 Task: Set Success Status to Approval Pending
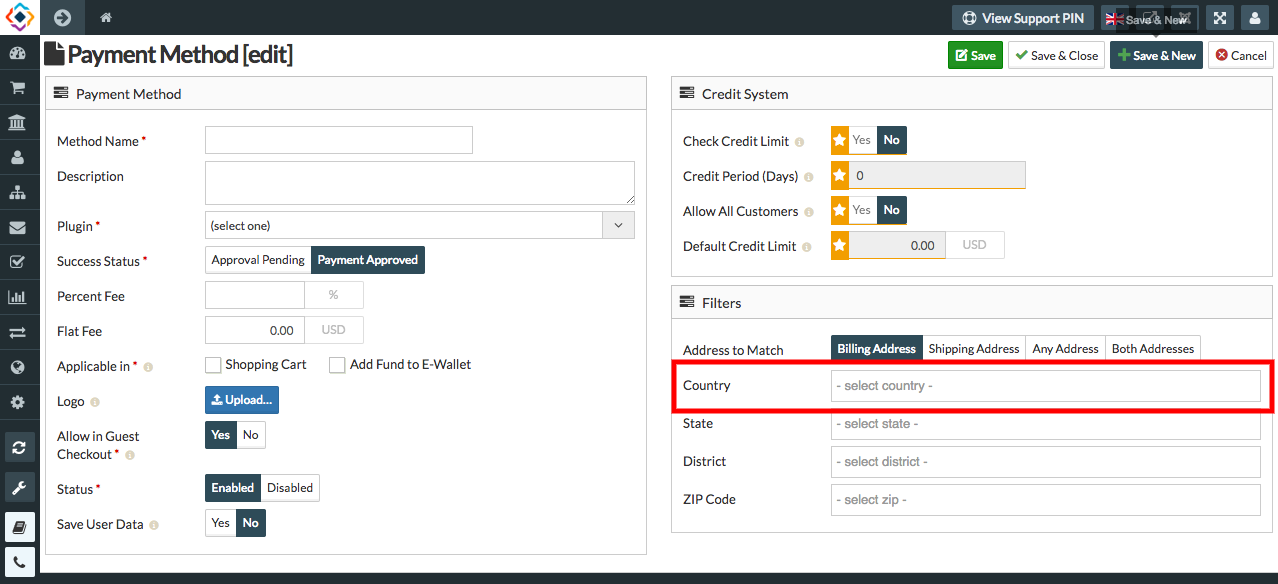258,260
